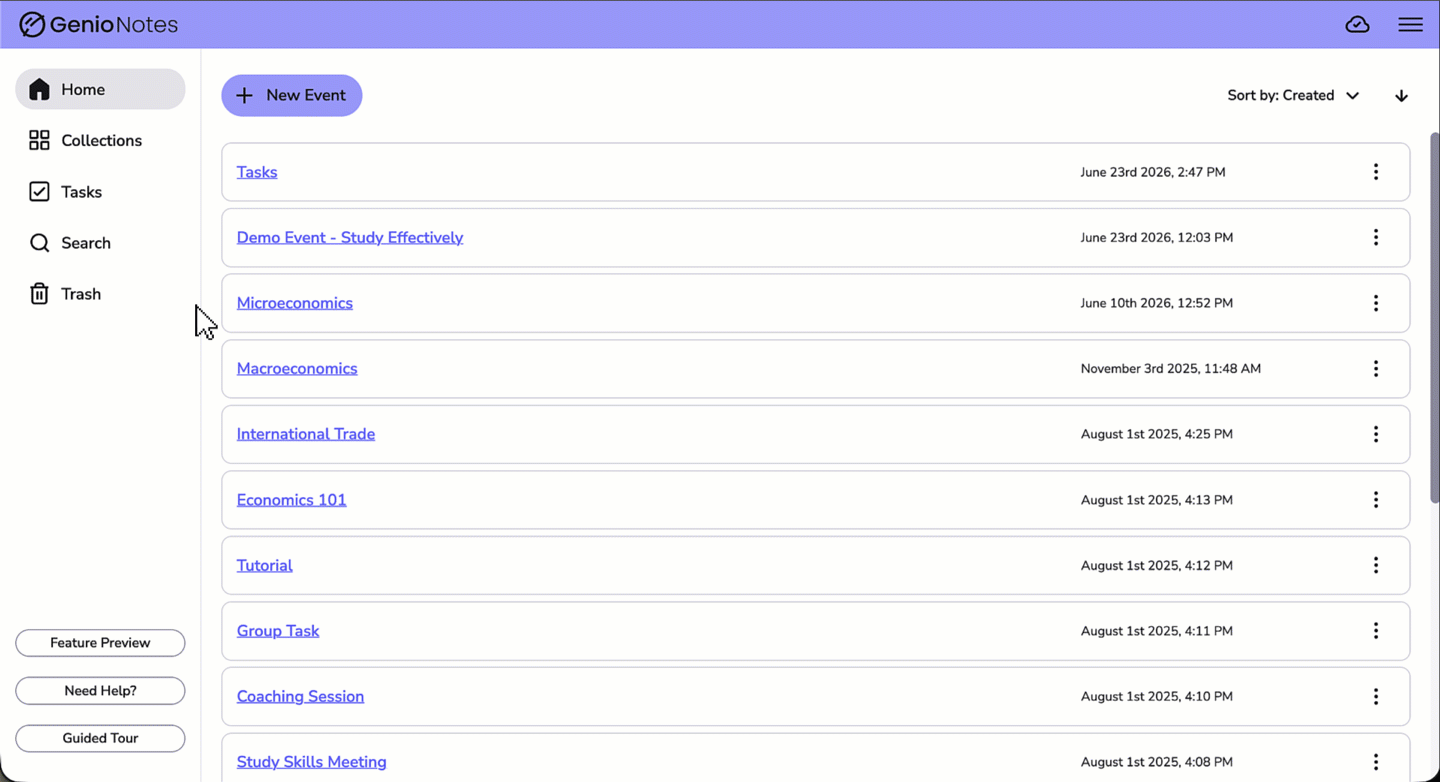The height and width of the screenshot is (782, 1440).
Task: Open the Group Task event
Action: (278, 631)
